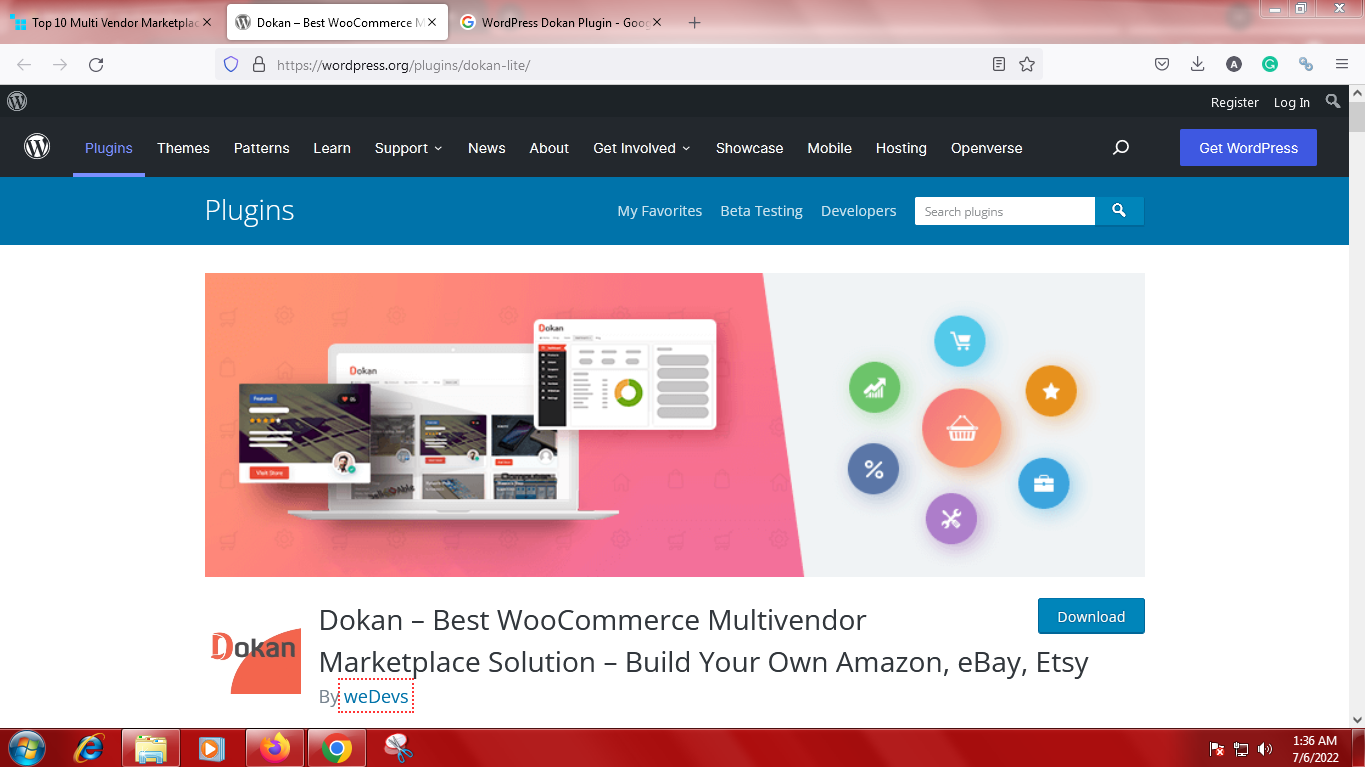Open the Hosting menu item
This screenshot has width=1365, height=767.
[x=901, y=148]
